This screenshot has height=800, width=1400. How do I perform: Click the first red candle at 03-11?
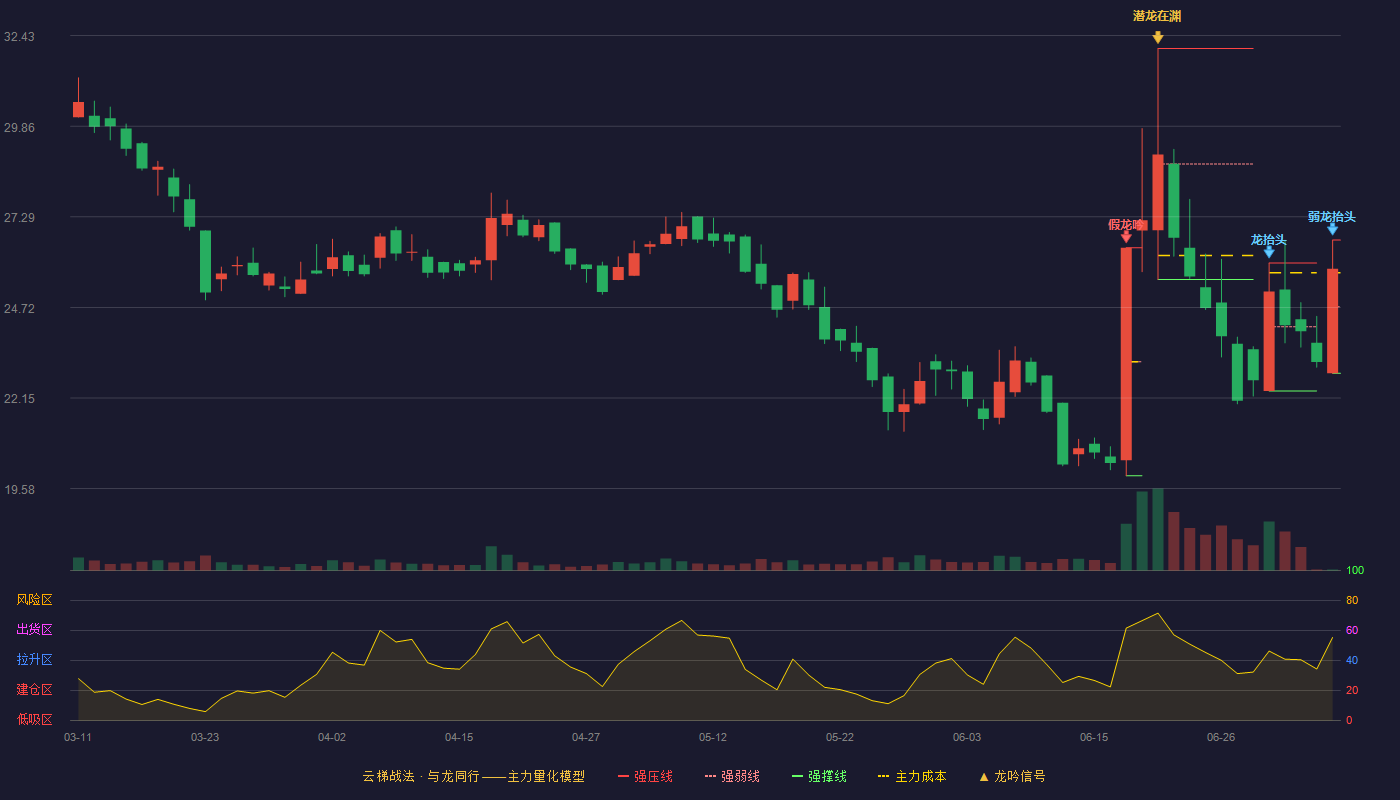[78, 109]
